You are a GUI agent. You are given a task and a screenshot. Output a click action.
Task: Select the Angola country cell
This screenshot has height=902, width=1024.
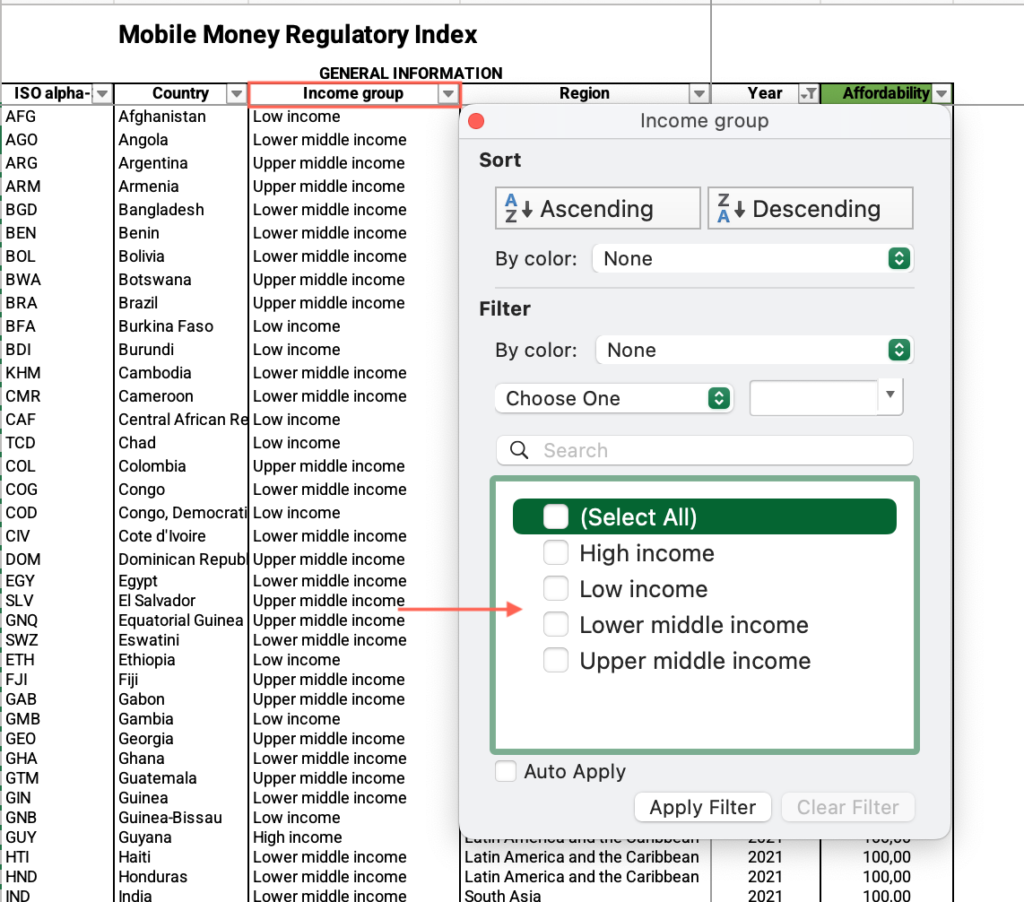[x=181, y=140]
